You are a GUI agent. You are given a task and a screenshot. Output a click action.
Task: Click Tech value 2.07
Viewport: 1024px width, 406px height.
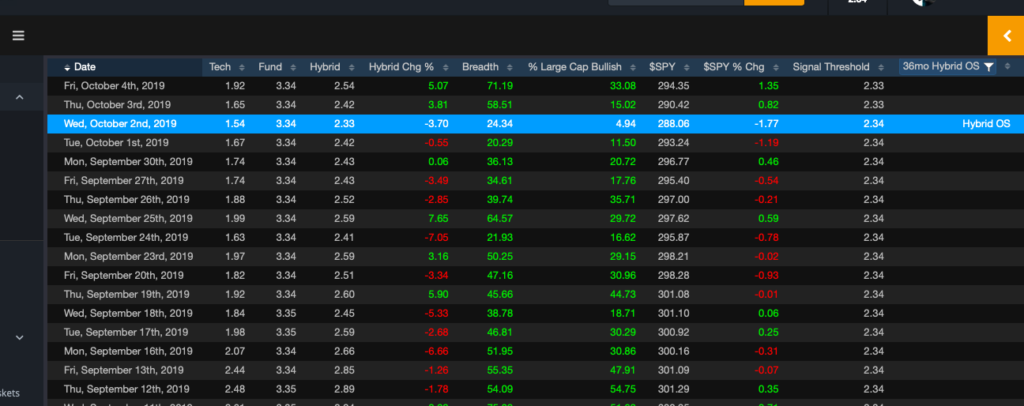[x=236, y=351]
